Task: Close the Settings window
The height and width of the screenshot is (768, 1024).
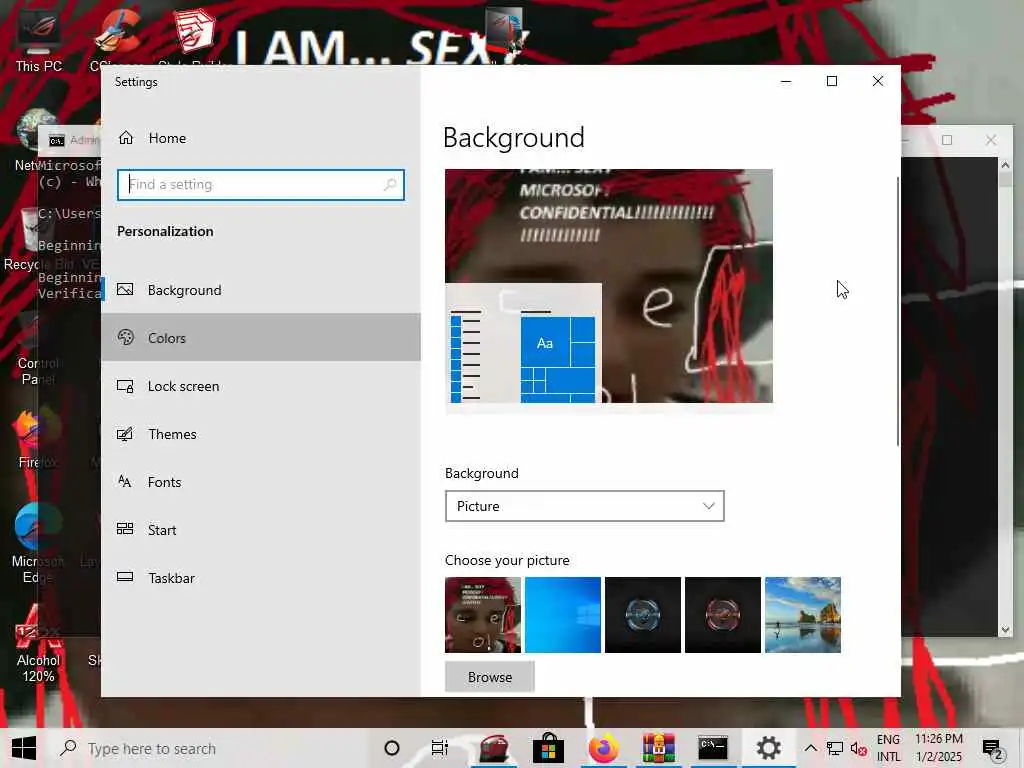Action: point(878,81)
